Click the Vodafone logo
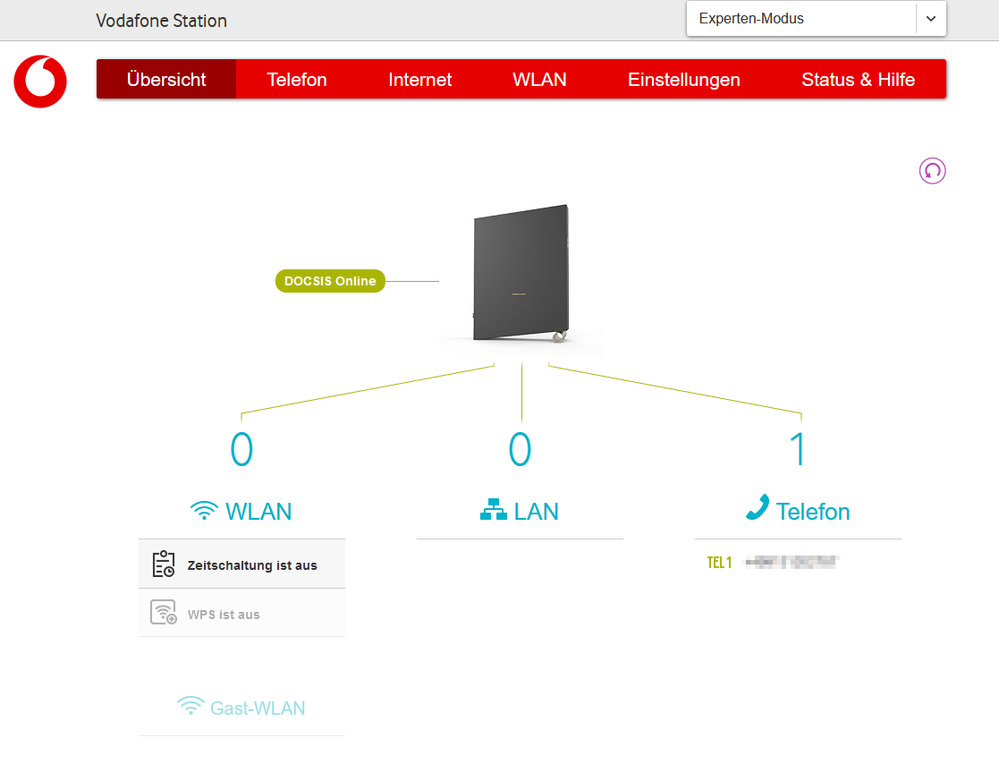999x773 pixels. [39, 82]
